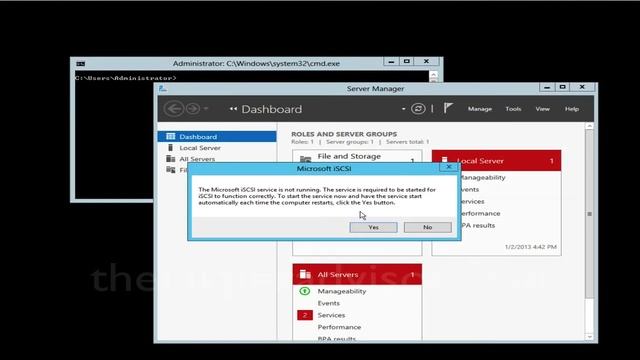Open the Help menu
Viewport: 640px width, 360px height.
click(x=571, y=109)
